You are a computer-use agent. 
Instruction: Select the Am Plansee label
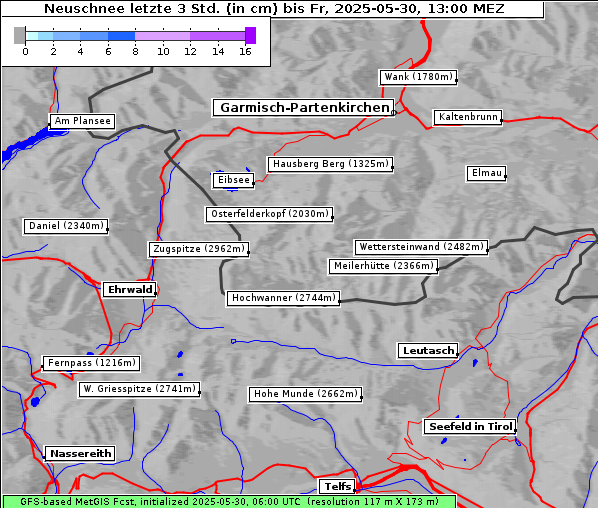[82, 121]
